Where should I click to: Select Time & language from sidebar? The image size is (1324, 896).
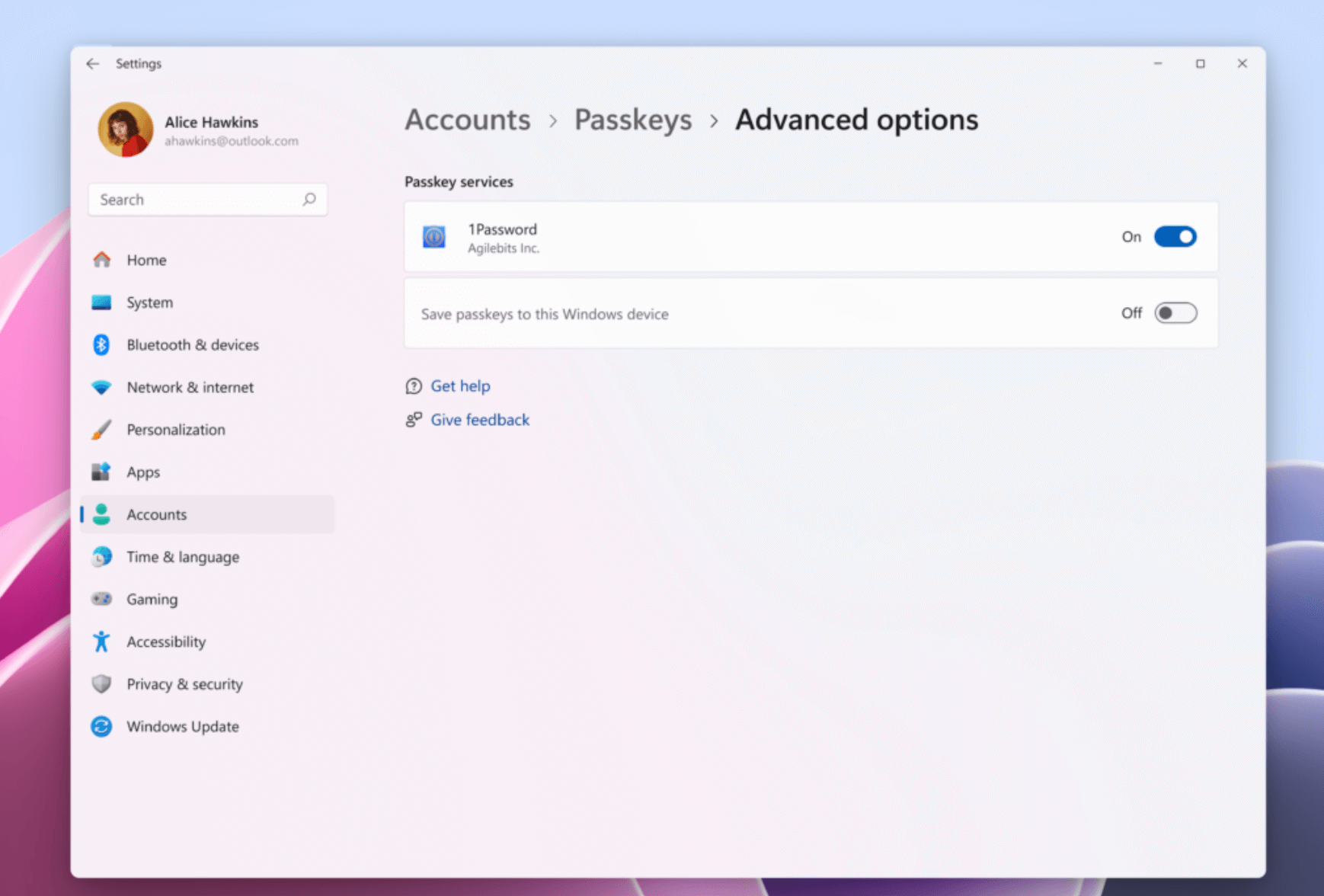coord(183,557)
